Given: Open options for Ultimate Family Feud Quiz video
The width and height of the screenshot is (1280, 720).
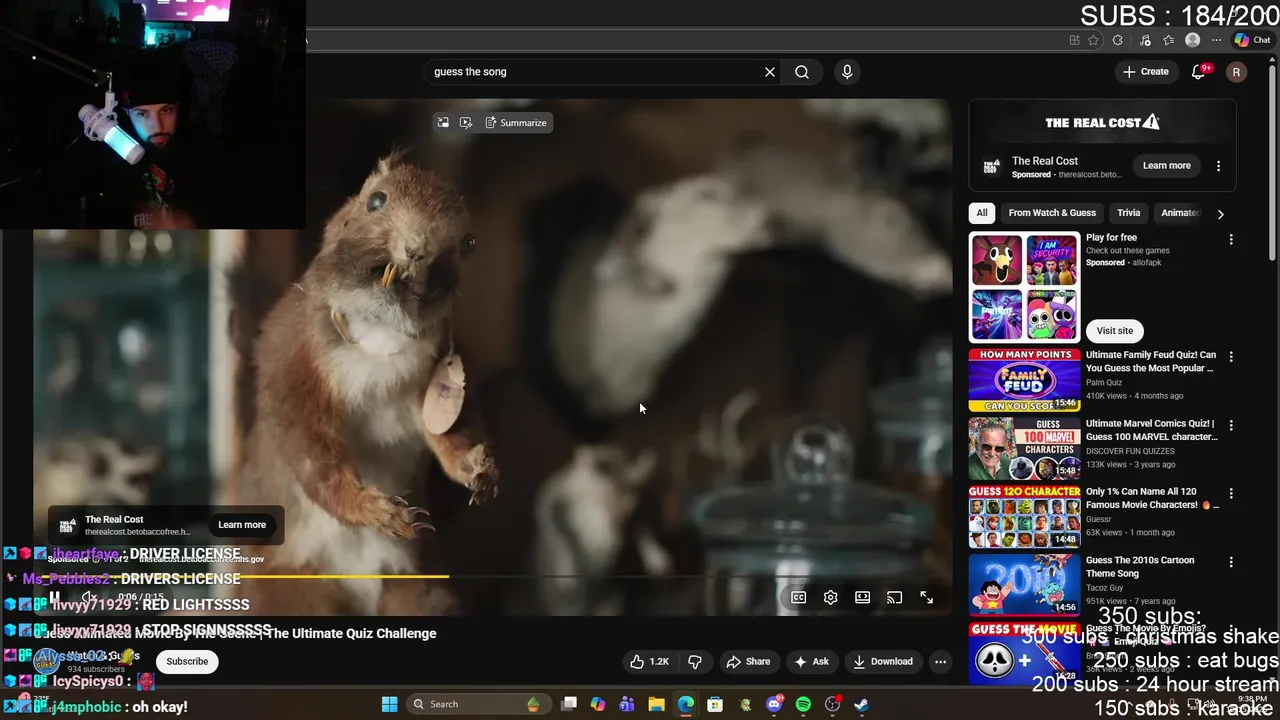Looking at the screenshot, I should pos(1231,357).
